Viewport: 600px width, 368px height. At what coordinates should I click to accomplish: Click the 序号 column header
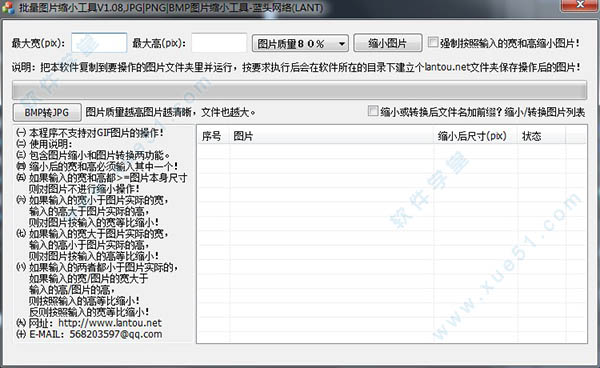[214, 136]
